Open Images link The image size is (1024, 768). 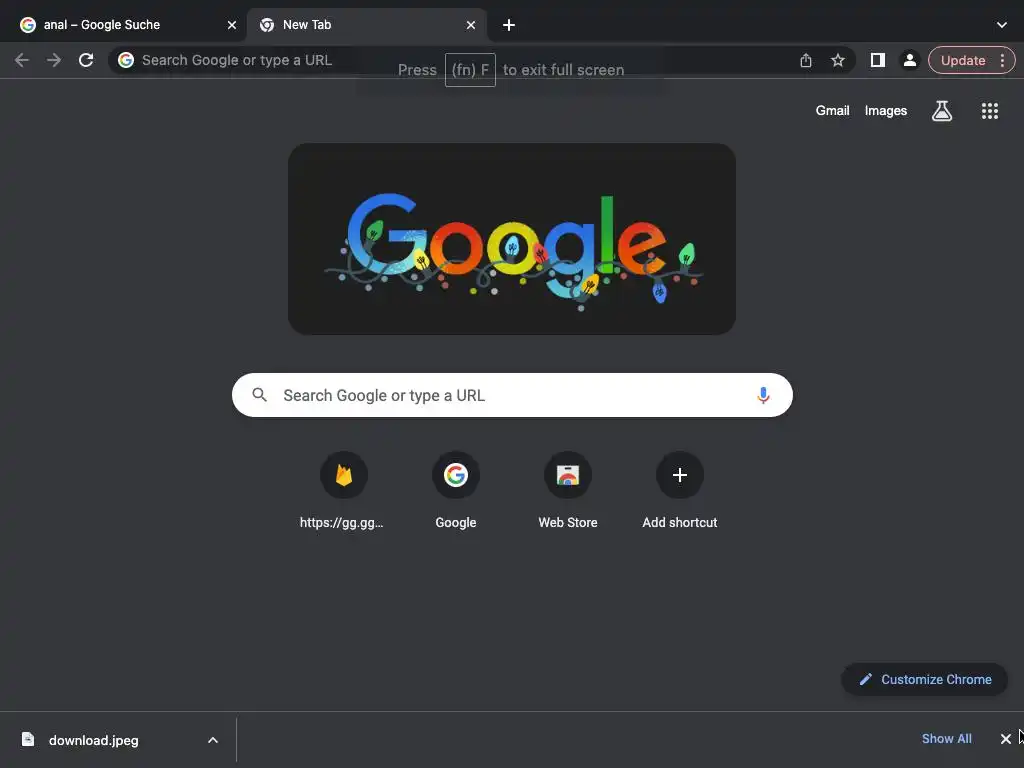pos(886,111)
